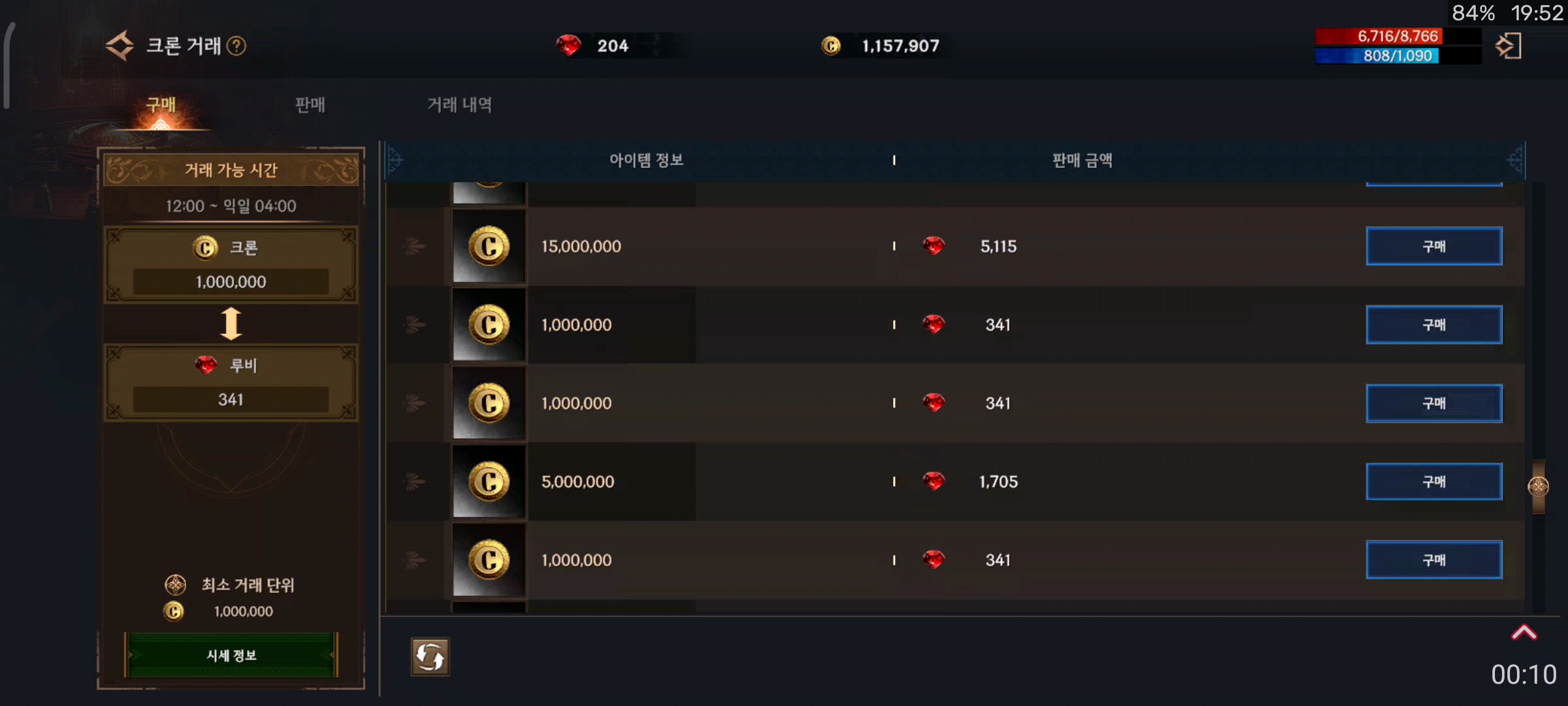Exit the Kron trade screen via exit icon
The image size is (1568, 706).
[1509, 46]
